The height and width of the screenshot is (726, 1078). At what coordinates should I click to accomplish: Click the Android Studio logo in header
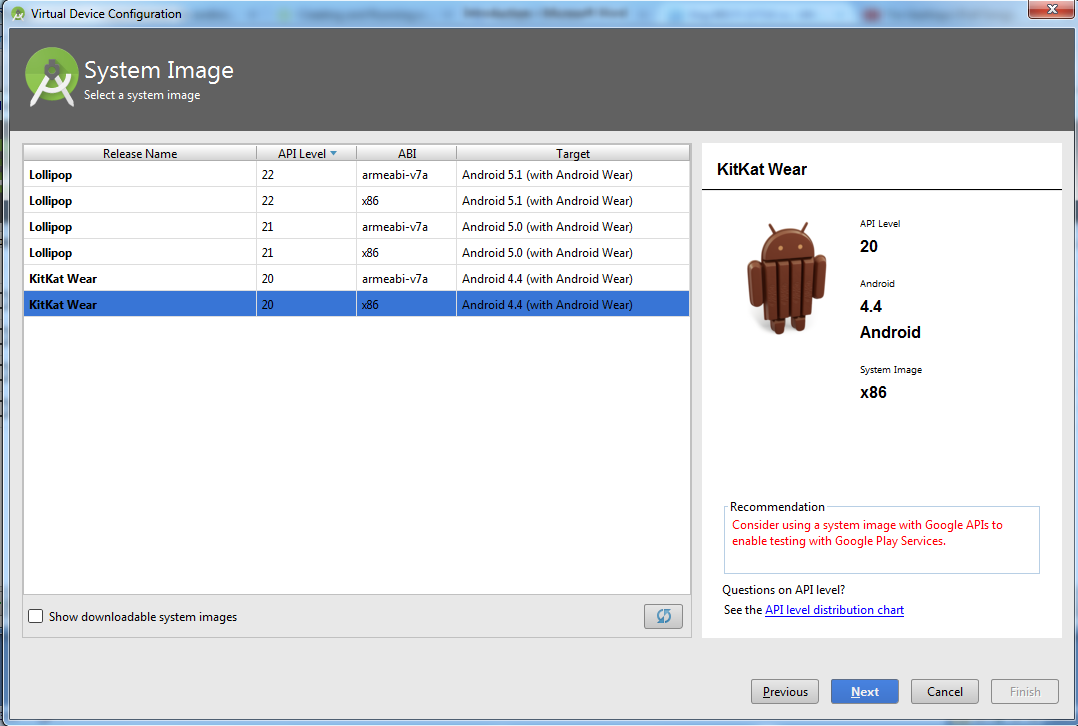52,77
